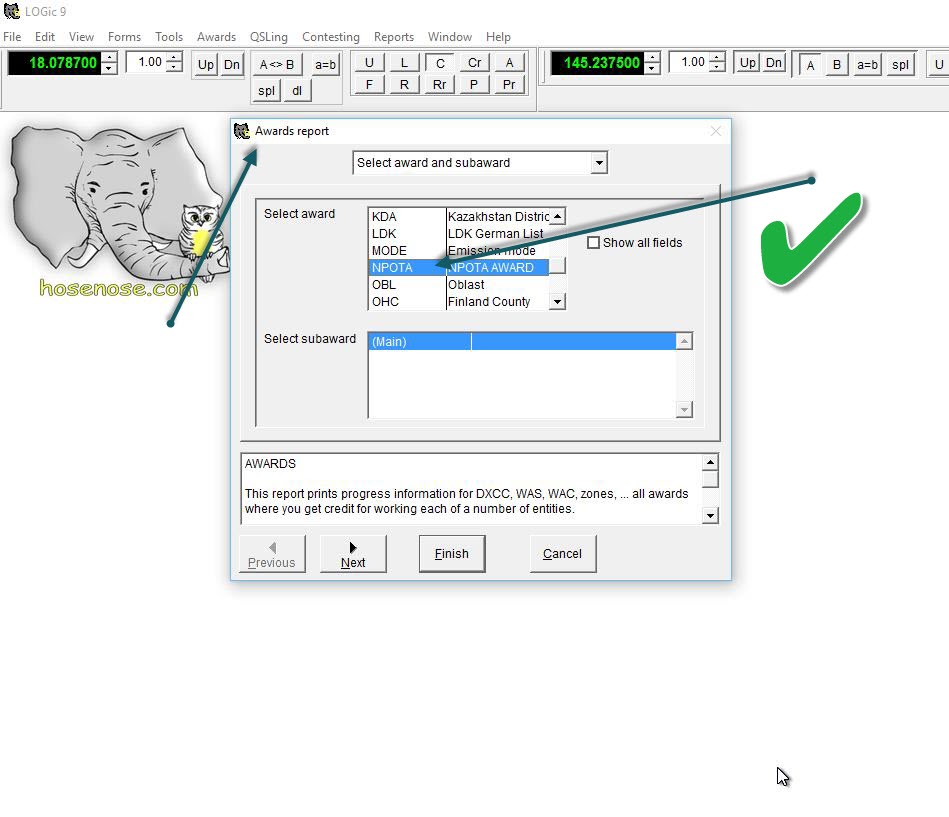
Task: Enable the Show all fields checkbox
Action: 594,243
